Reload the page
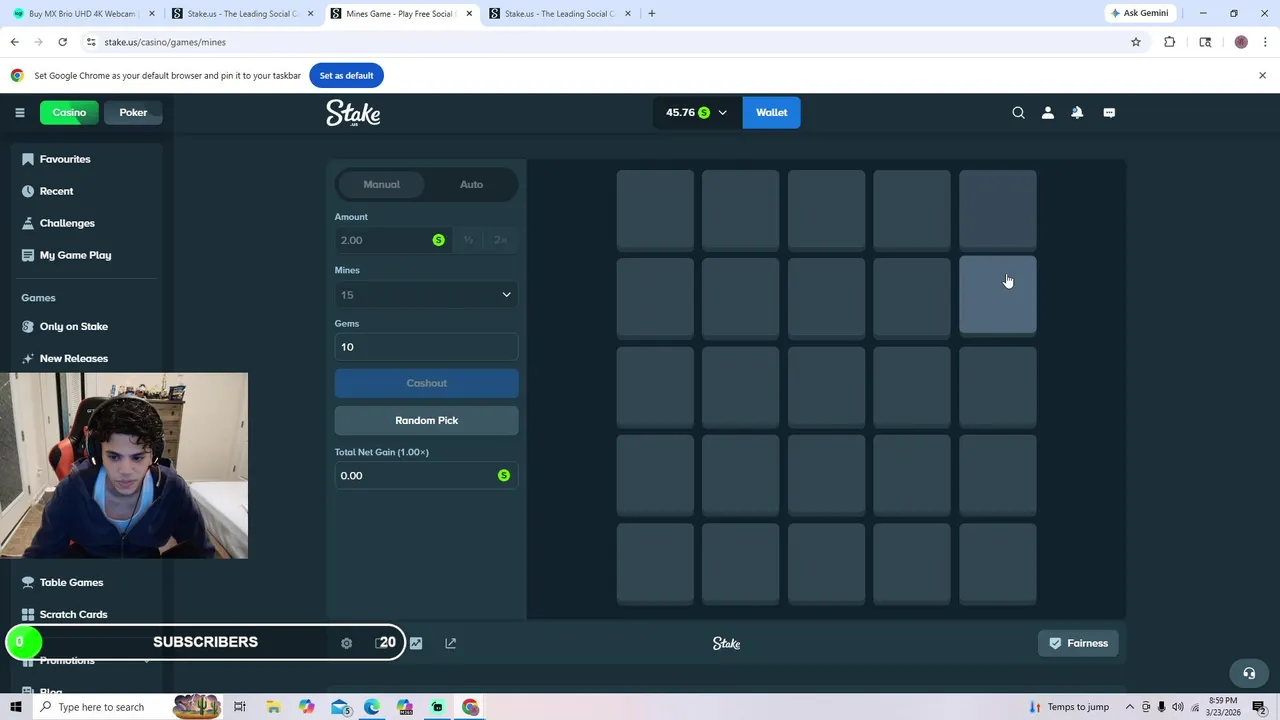This screenshot has height=720, width=1280. [x=62, y=42]
